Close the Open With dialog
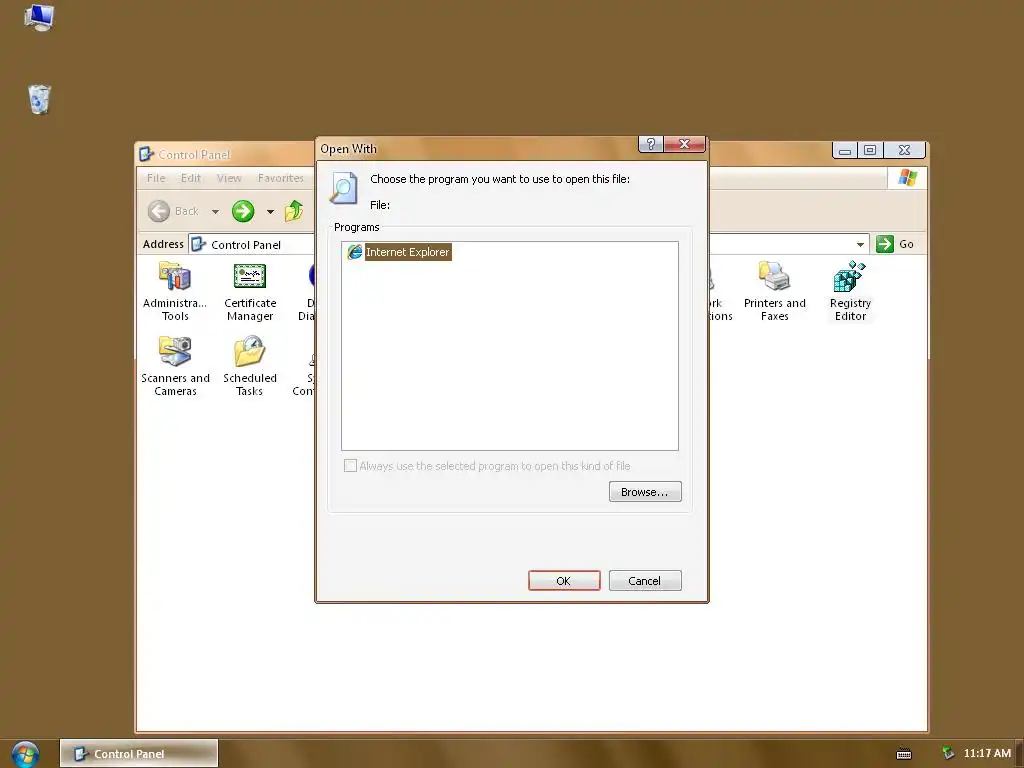This screenshot has height=768, width=1024. 684,144
